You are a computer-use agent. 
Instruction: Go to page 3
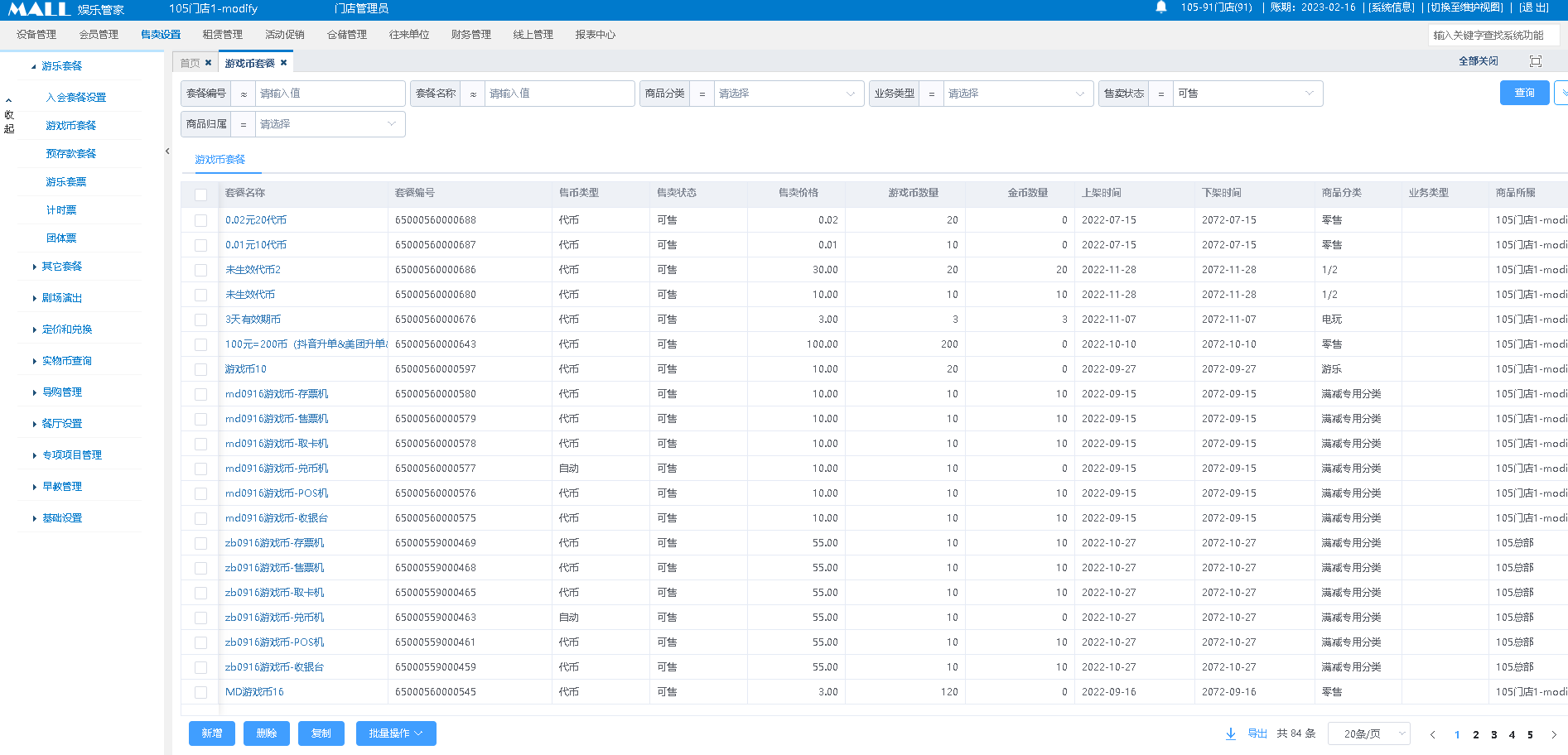(1494, 734)
